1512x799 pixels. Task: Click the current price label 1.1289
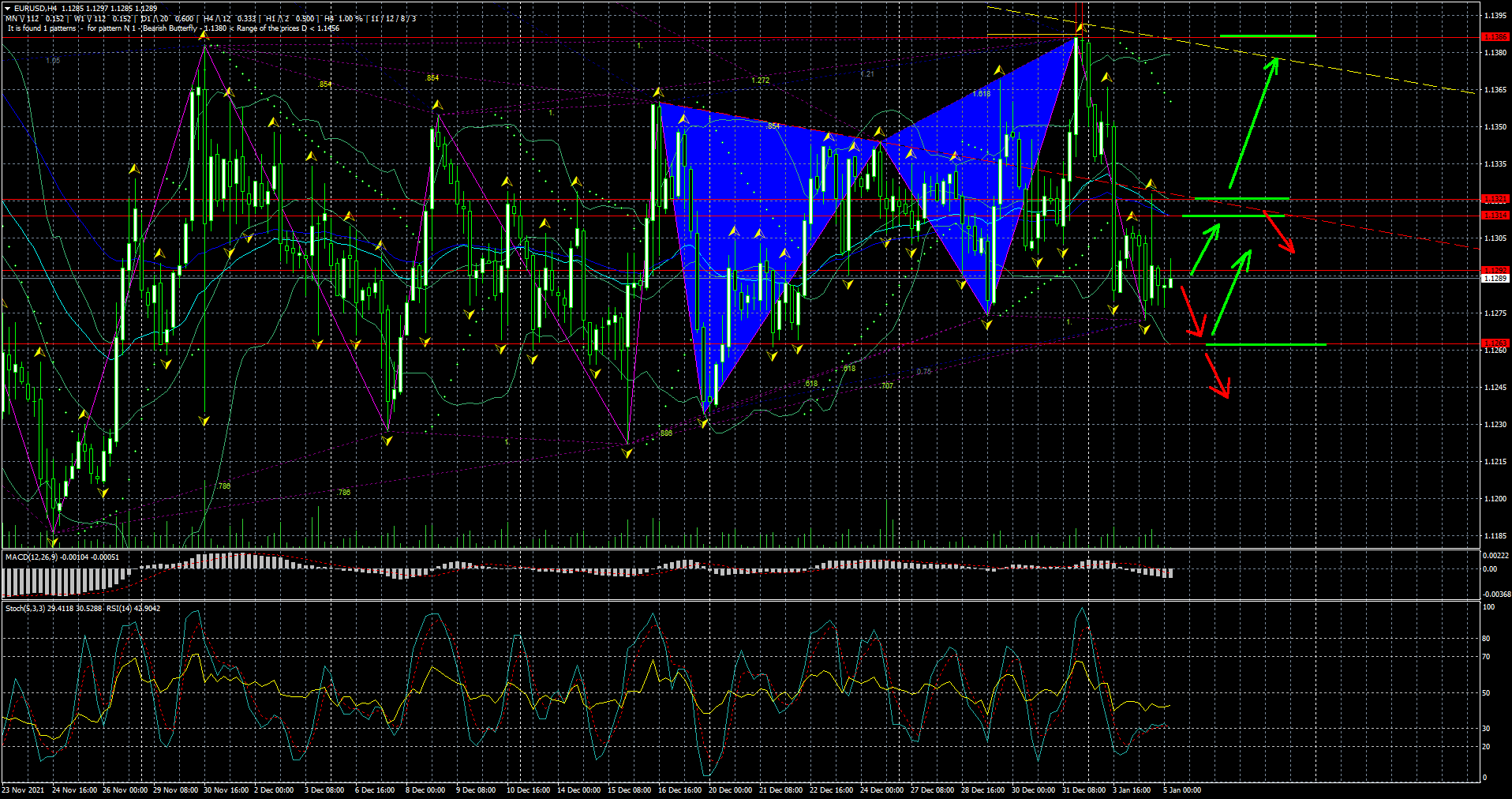1495,279
